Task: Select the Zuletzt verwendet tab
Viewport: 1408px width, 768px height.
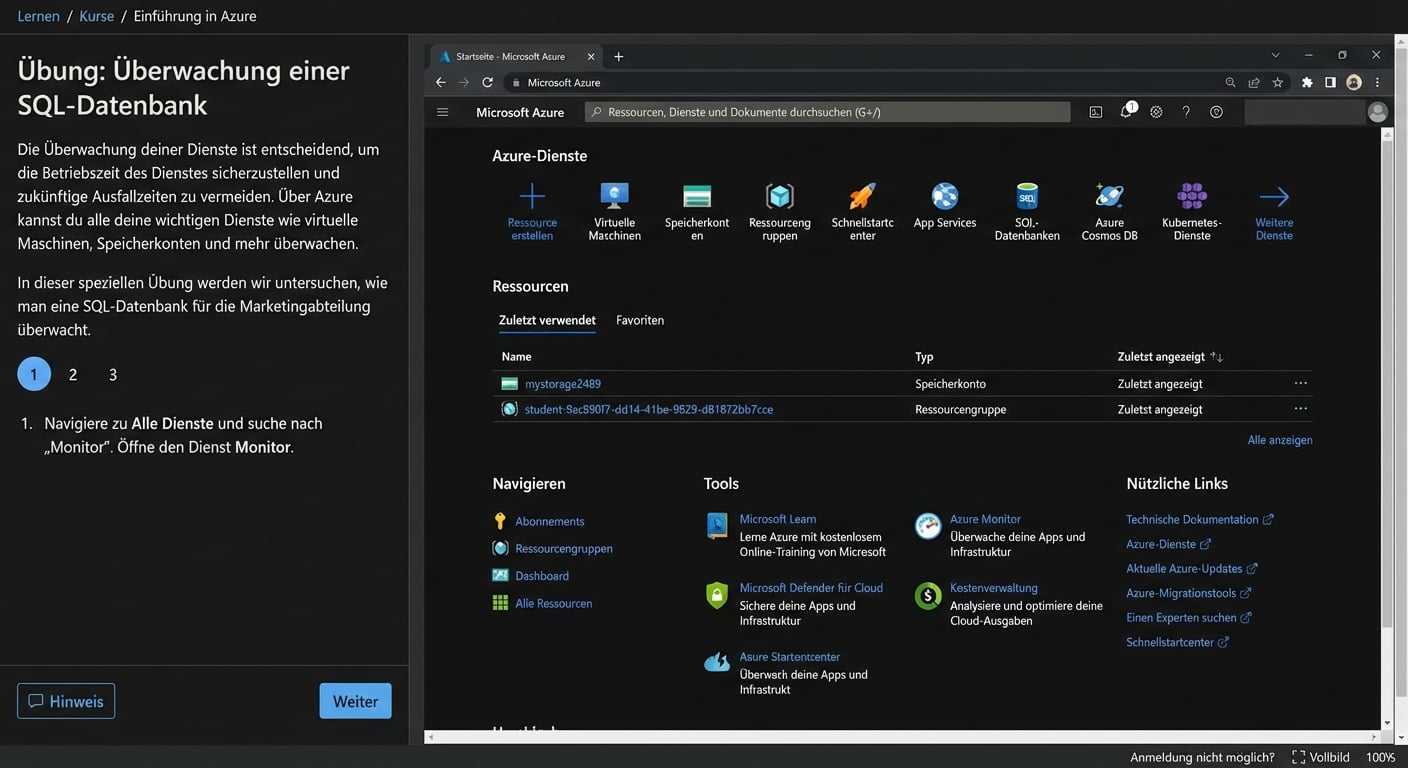Action: pyautogui.click(x=547, y=320)
